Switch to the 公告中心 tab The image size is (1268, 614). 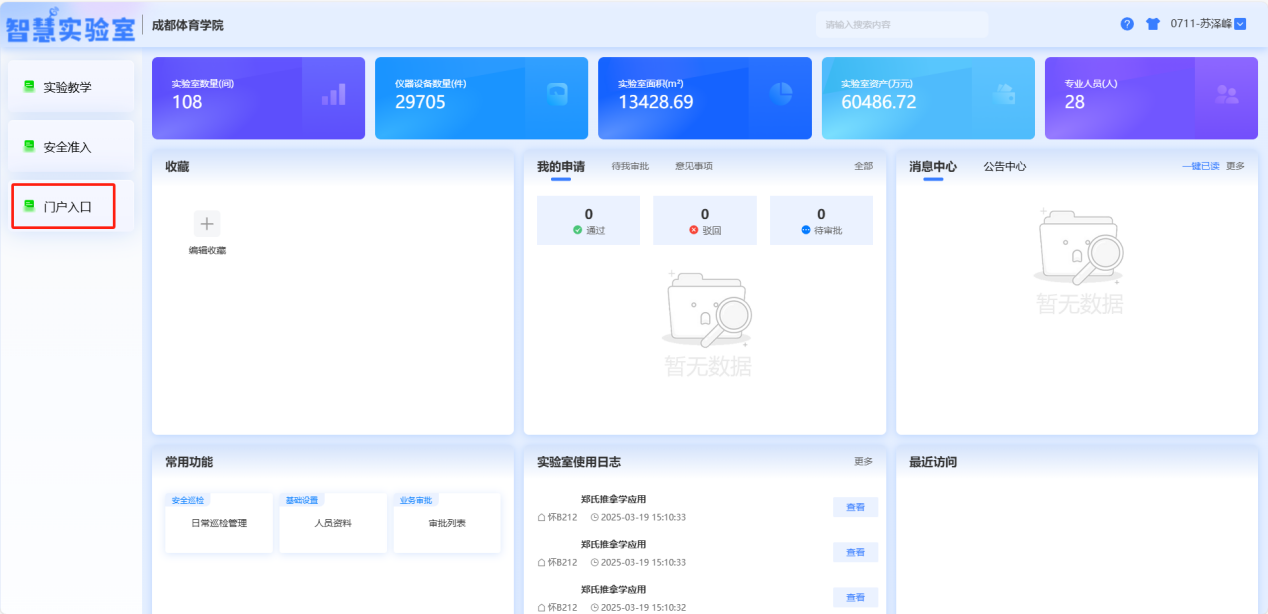coord(1004,167)
